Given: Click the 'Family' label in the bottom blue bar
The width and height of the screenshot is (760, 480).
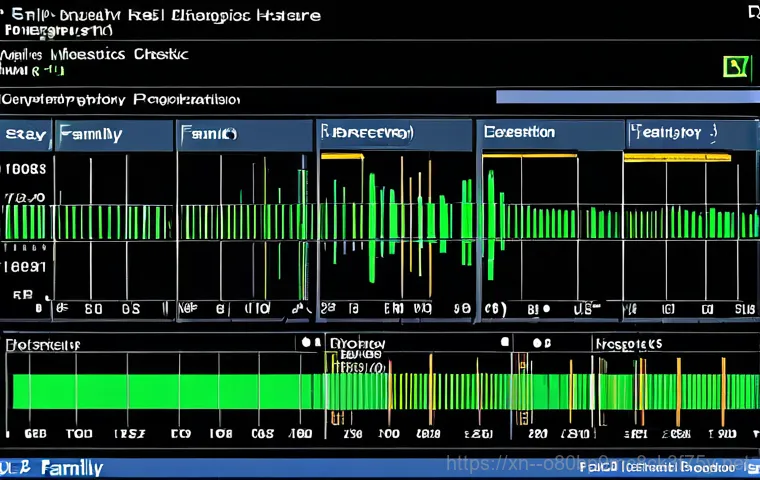Looking at the screenshot, I should (x=72, y=468).
